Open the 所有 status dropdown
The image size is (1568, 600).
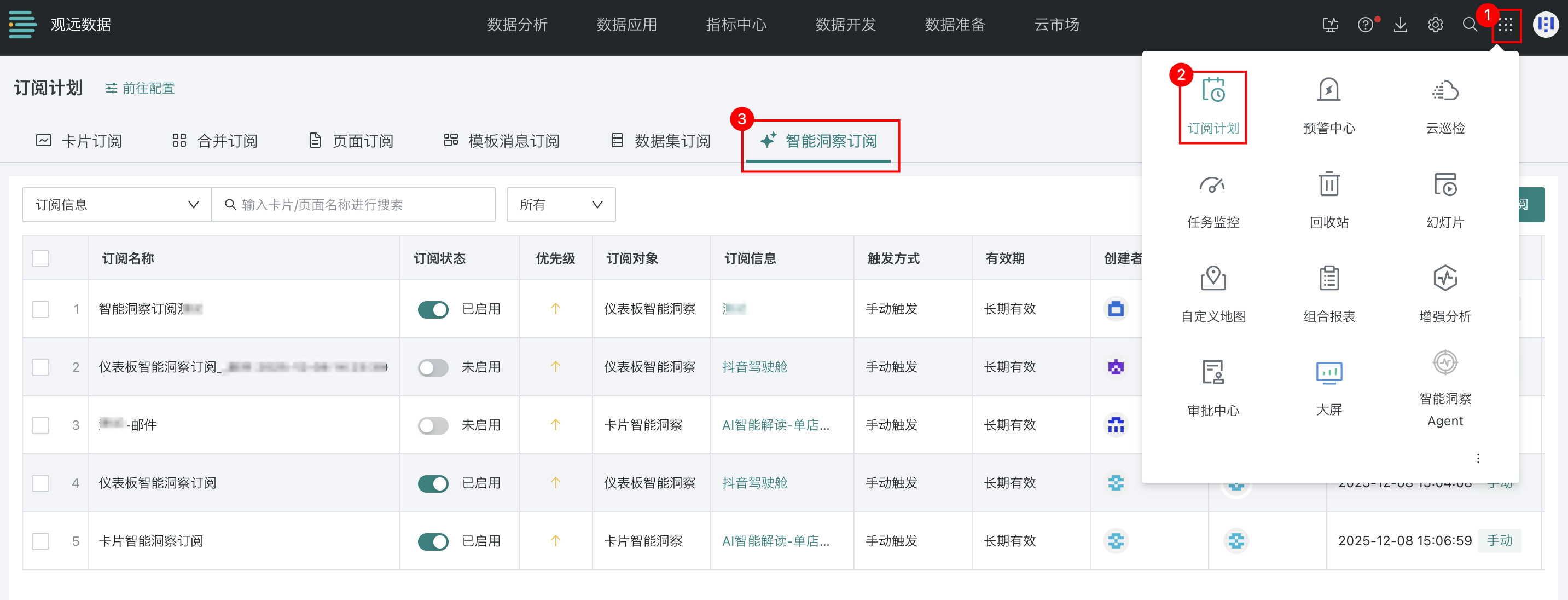[x=560, y=205]
